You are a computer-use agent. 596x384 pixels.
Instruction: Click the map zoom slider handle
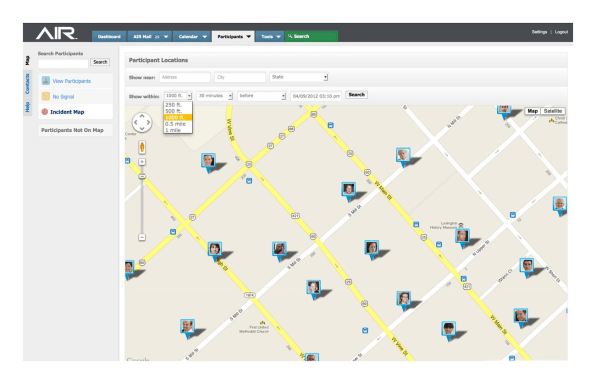click(142, 176)
